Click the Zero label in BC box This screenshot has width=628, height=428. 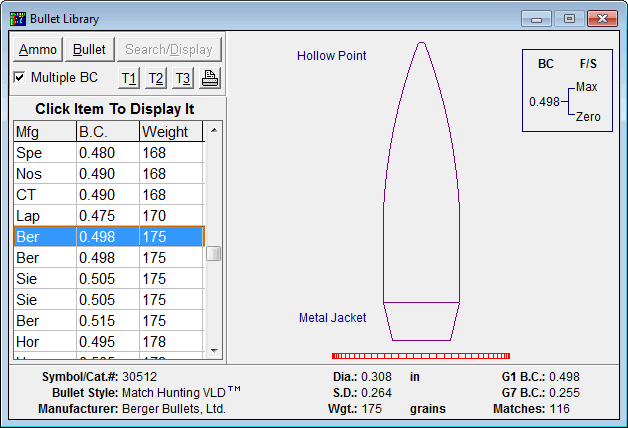coord(588,117)
